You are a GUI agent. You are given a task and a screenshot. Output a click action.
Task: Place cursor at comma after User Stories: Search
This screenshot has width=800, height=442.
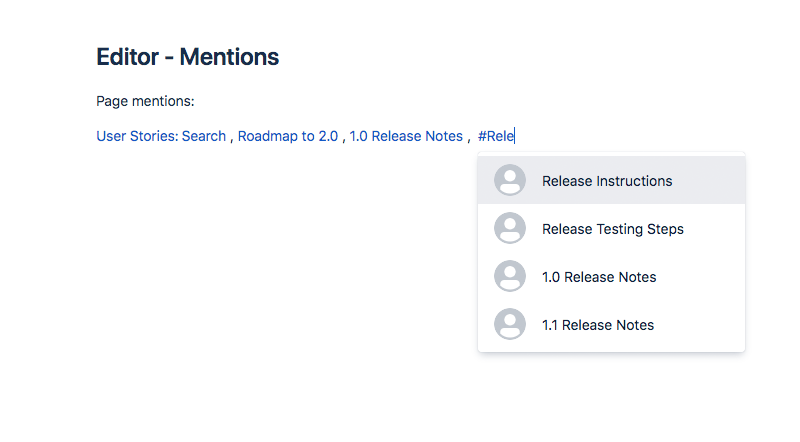[232, 140]
